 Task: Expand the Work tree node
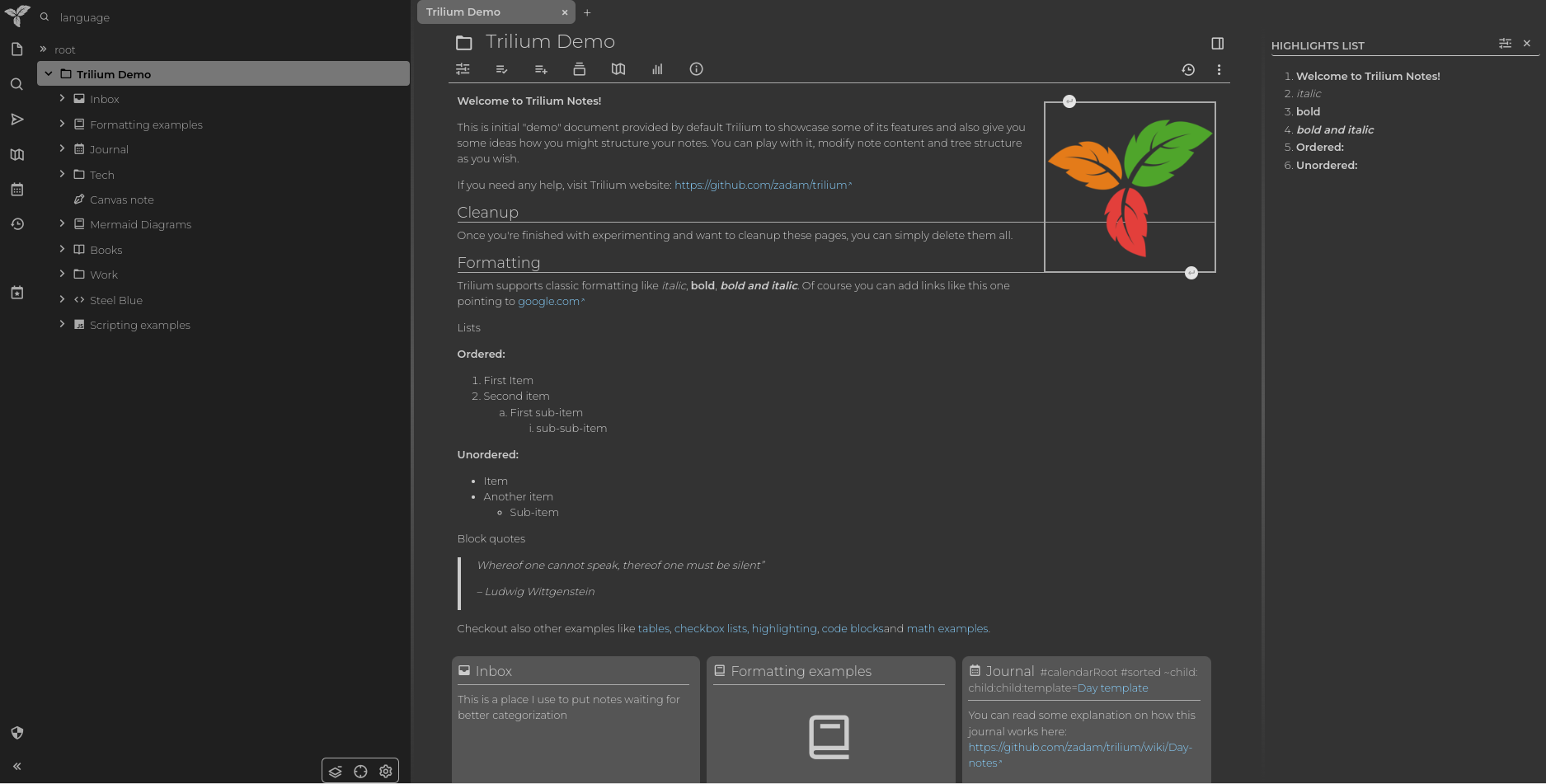pyautogui.click(x=62, y=274)
